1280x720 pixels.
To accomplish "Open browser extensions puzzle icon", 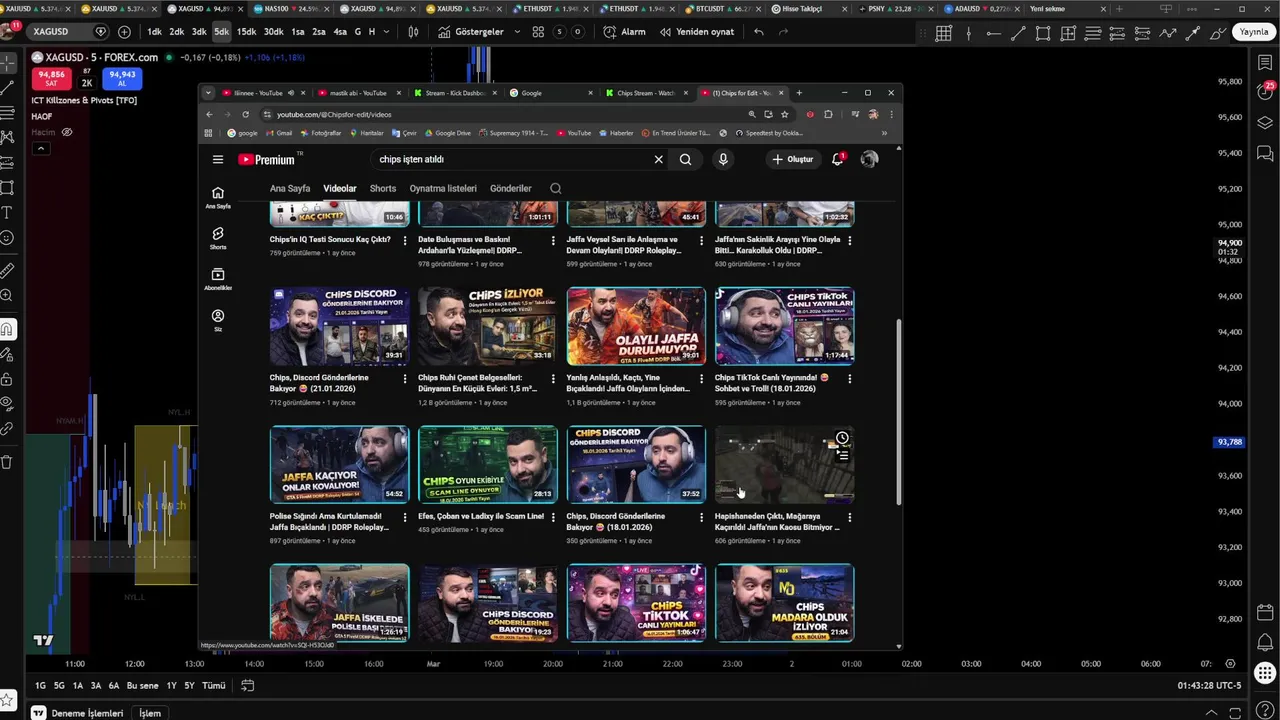I will pyautogui.click(x=828, y=114).
